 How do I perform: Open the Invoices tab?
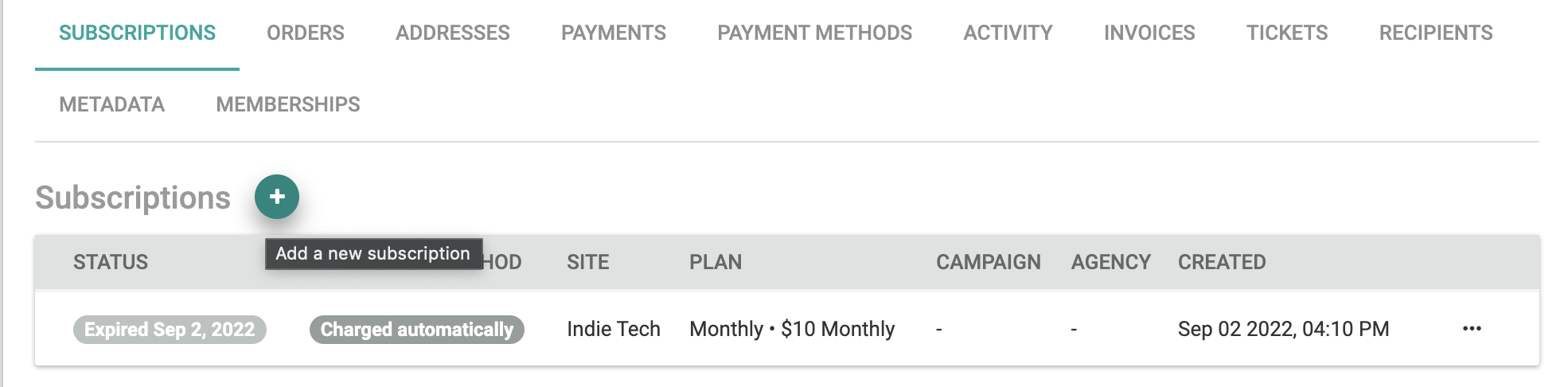coord(1149,33)
